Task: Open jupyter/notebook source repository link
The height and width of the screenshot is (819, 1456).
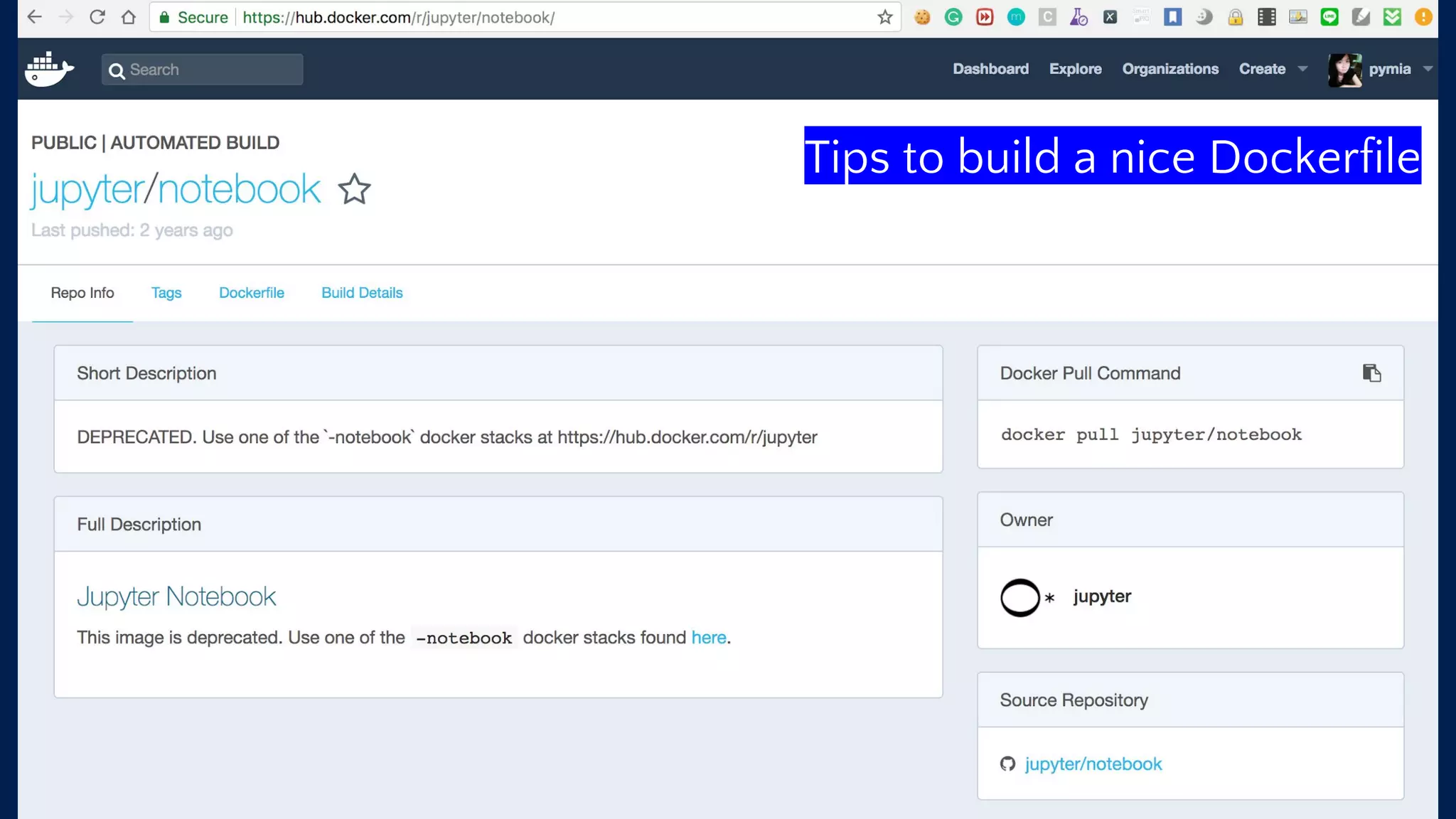Action: (1093, 764)
